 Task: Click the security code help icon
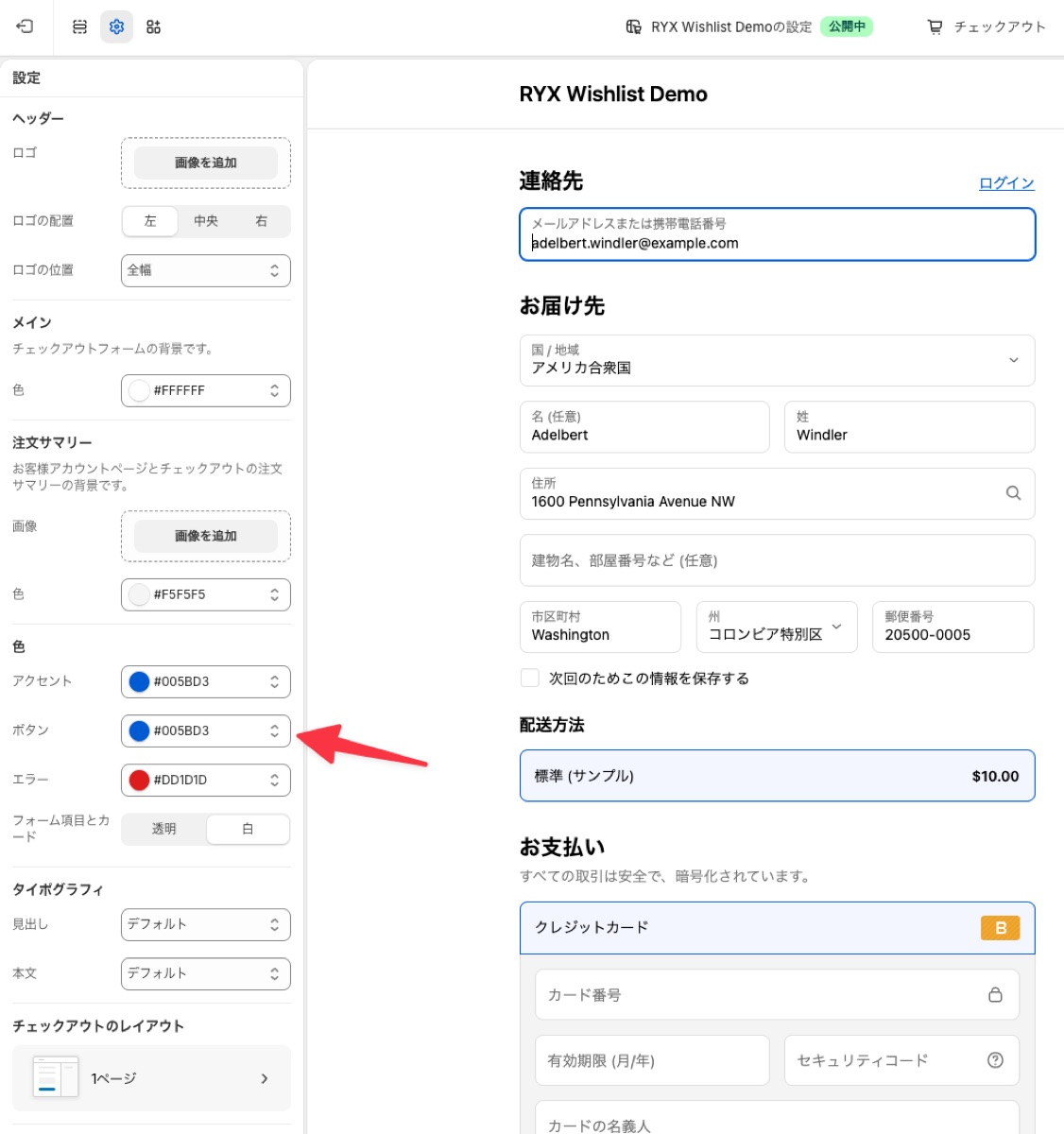point(995,1060)
